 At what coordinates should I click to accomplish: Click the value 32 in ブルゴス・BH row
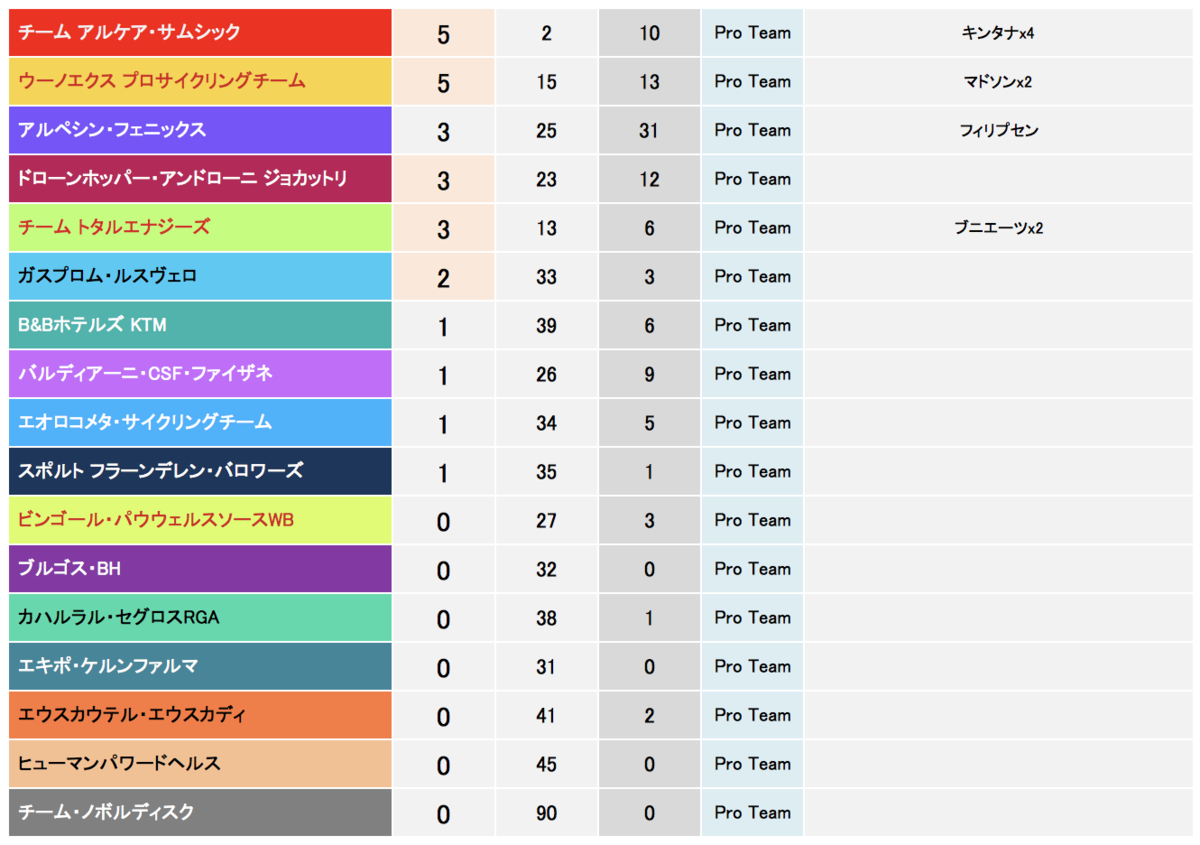[x=546, y=570]
